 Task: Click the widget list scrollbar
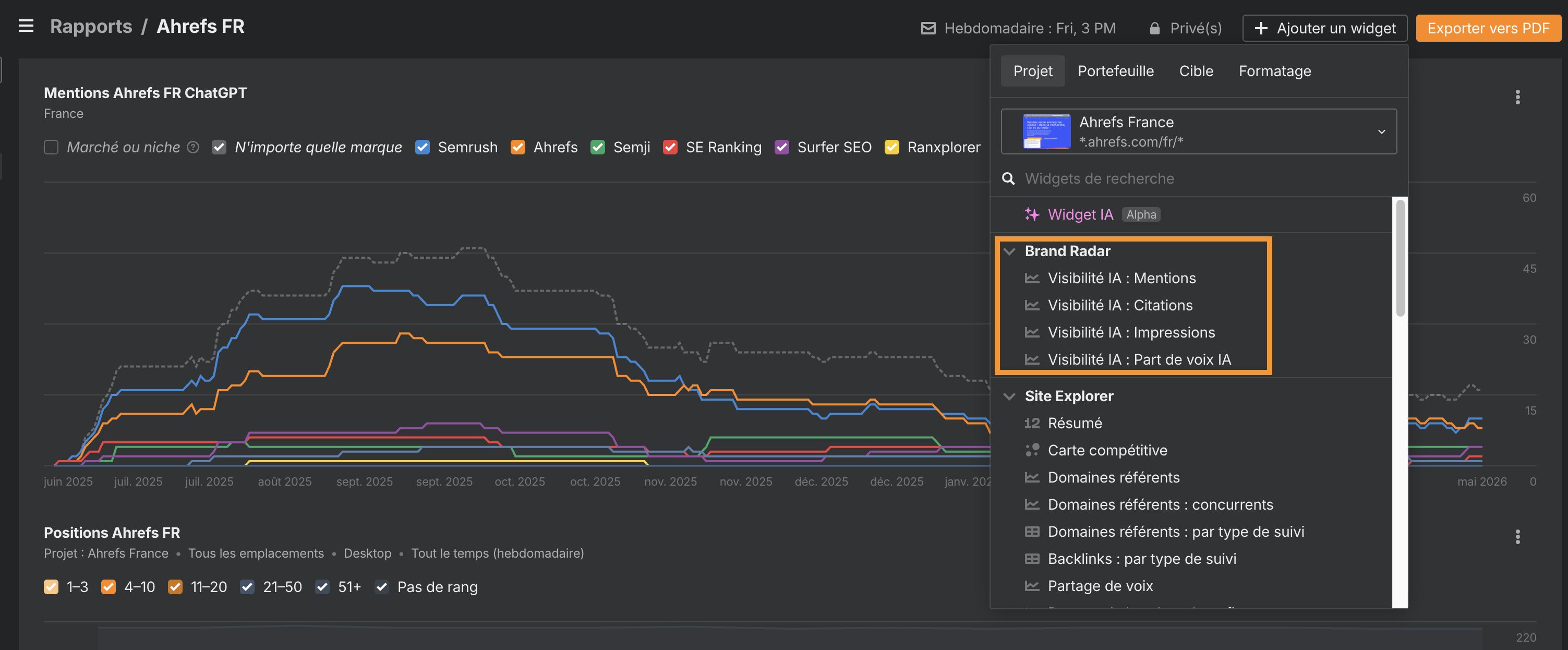[x=1400, y=258]
